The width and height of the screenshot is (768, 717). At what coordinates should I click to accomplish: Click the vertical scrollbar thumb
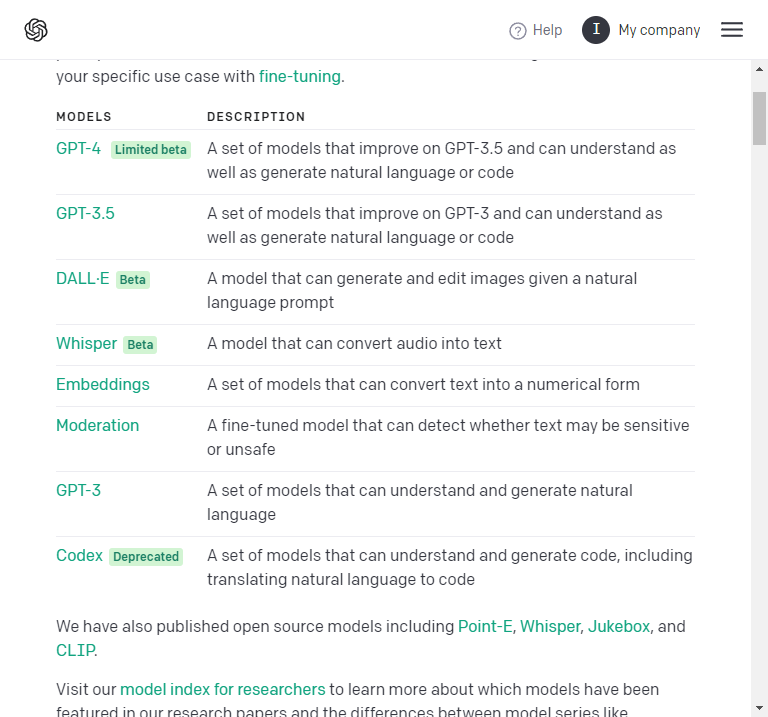pyautogui.click(x=759, y=119)
